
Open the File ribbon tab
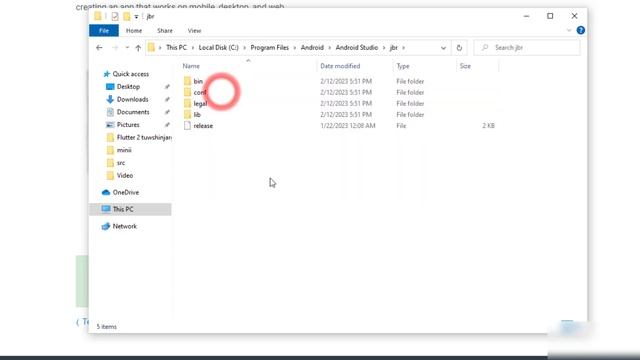(104, 31)
